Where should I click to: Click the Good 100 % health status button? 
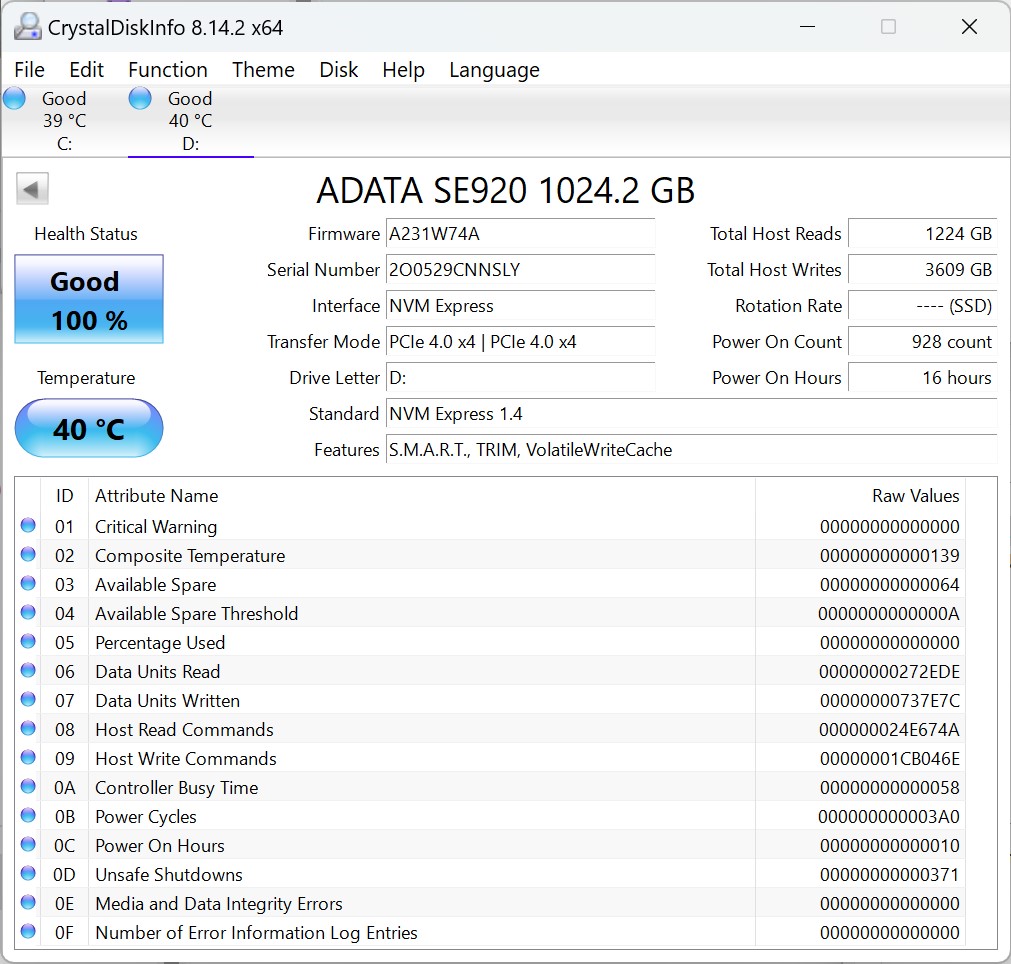click(89, 300)
